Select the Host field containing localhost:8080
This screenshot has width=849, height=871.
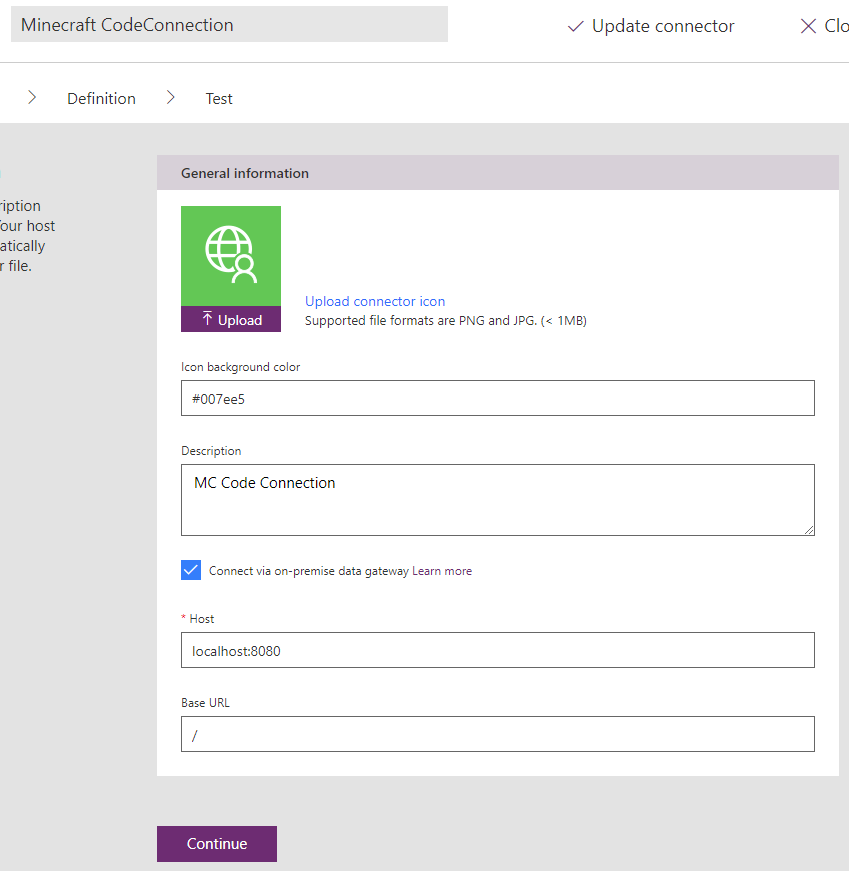click(x=497, y=650)
